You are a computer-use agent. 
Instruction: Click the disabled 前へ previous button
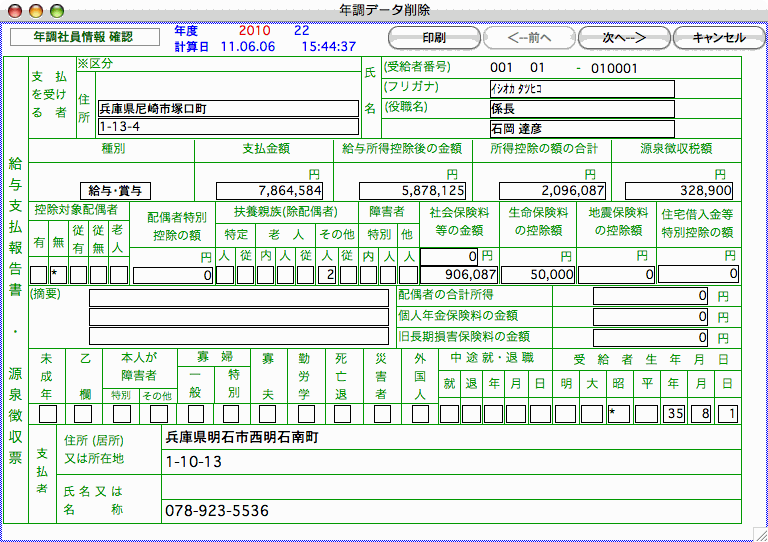(x=529, y=38)
